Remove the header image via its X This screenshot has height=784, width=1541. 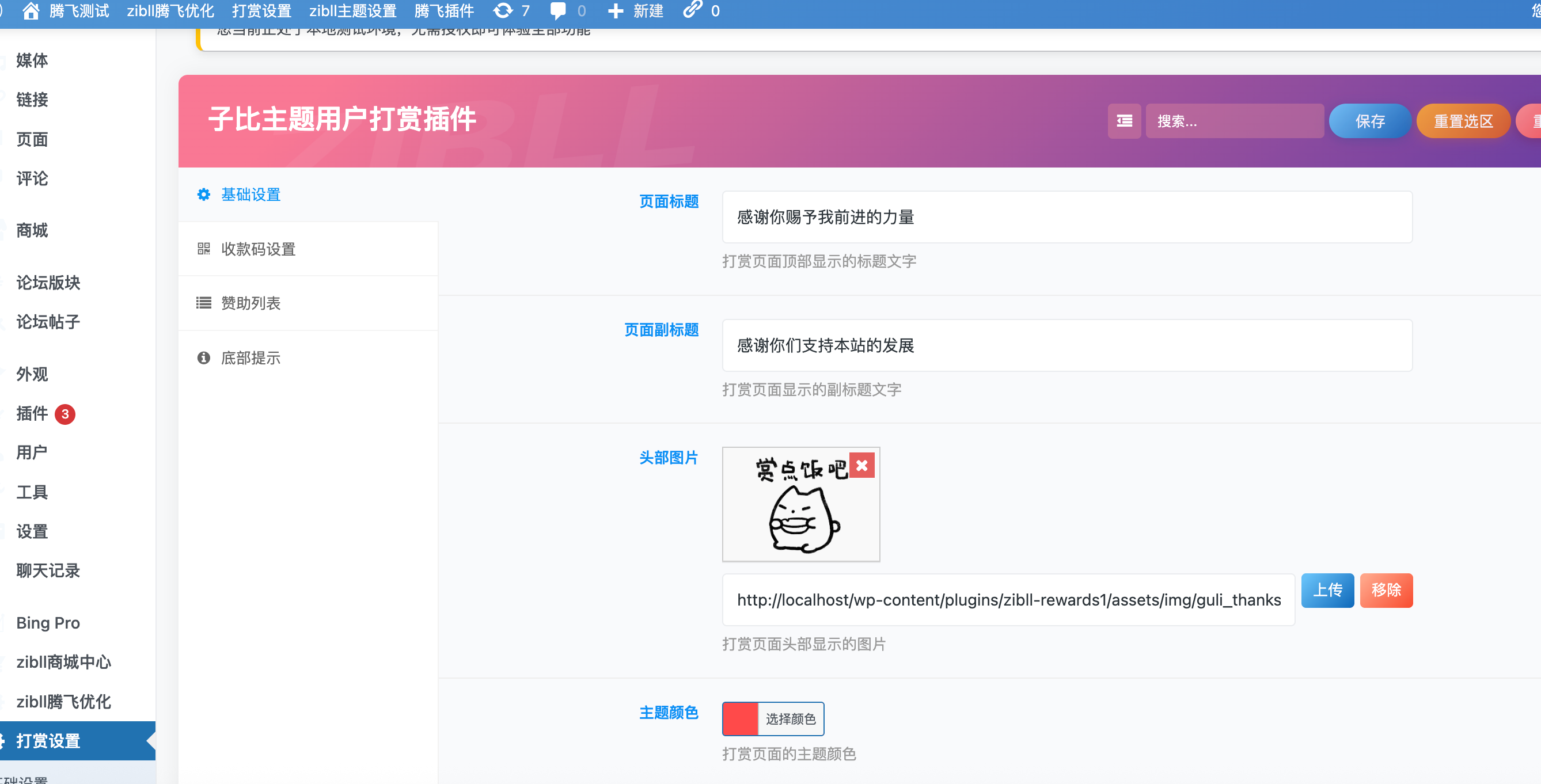coord(862,465)
